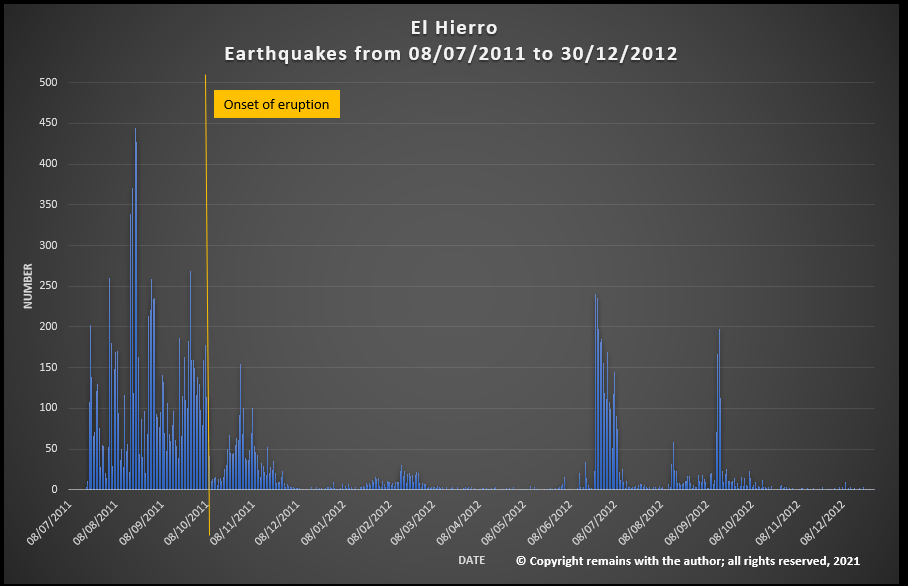
Task: Select the orange vertical eruption onset line
Action: [207, 300]
